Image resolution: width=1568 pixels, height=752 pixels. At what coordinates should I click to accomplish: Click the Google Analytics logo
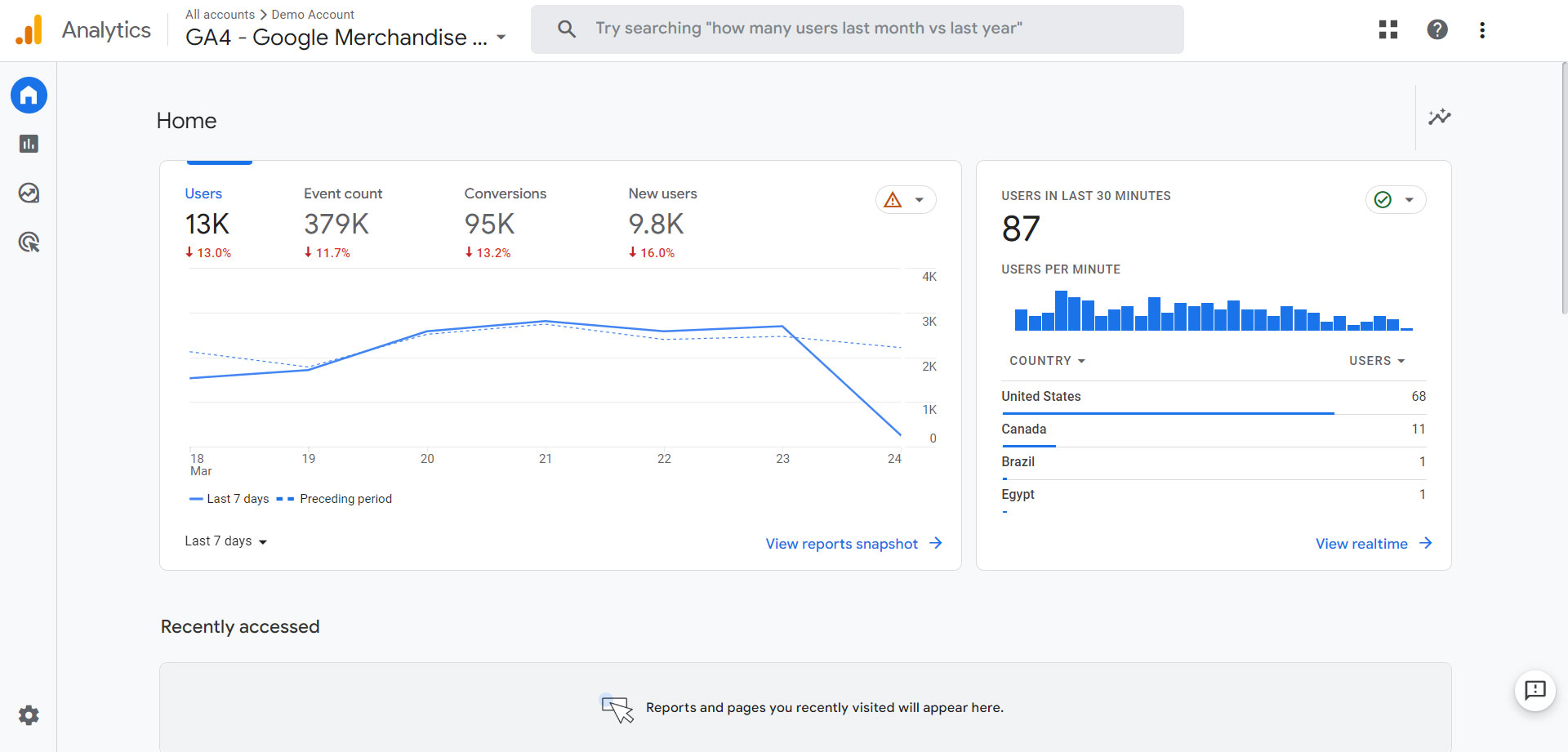29,30
